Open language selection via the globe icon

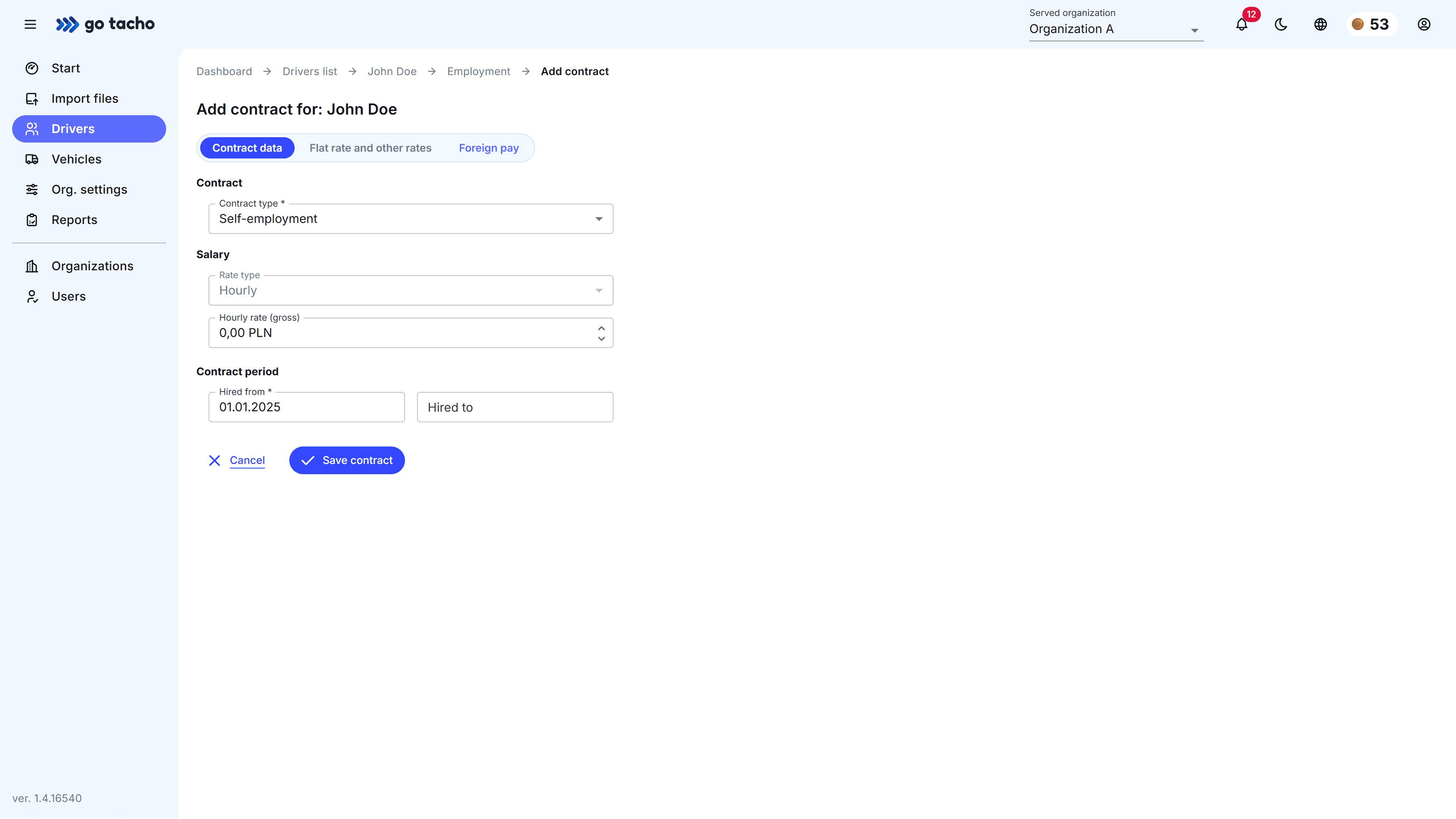click(1320, 25)
